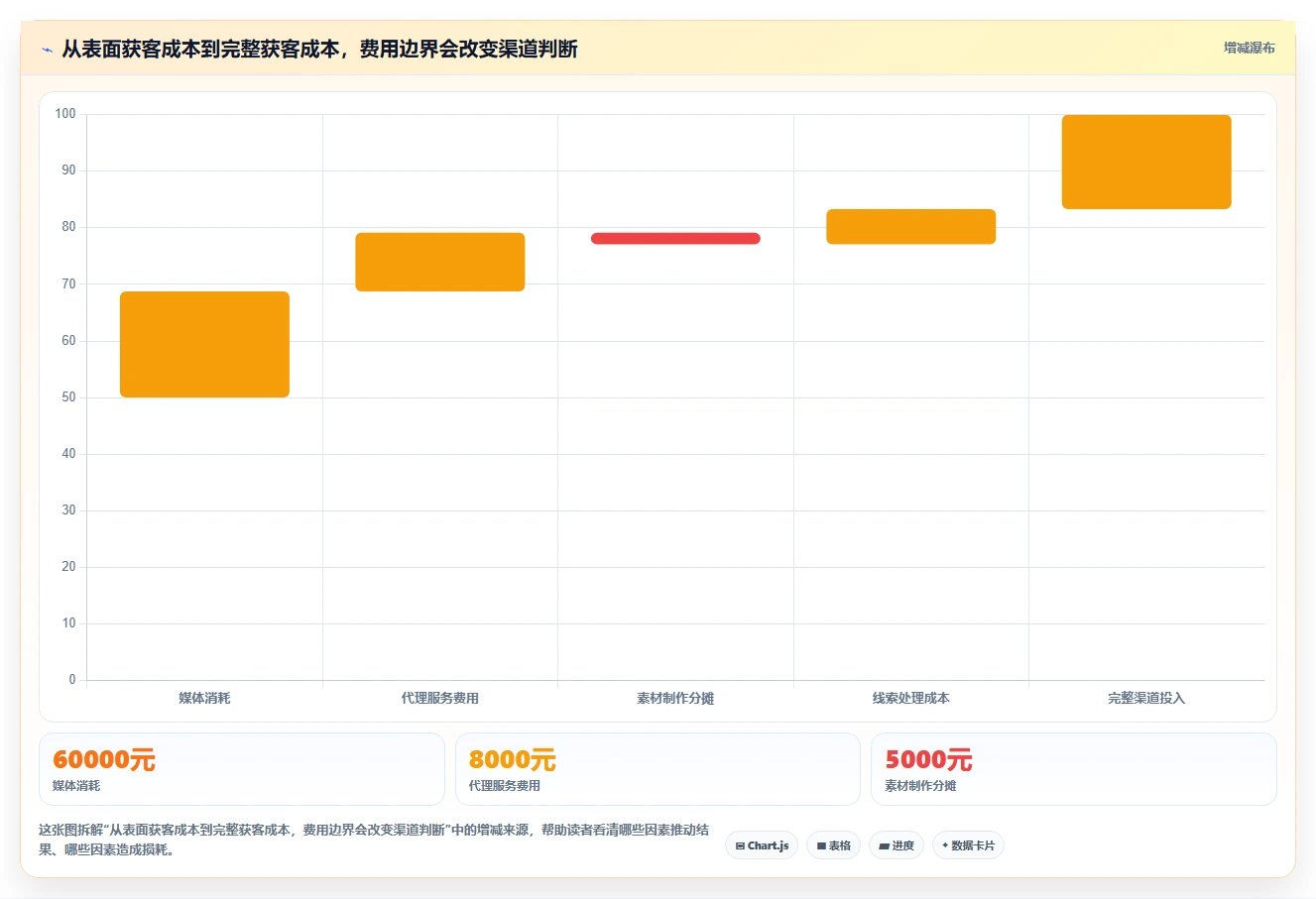Click the y-axis value 50
The image size is (1316, 899).
(68, 397)
